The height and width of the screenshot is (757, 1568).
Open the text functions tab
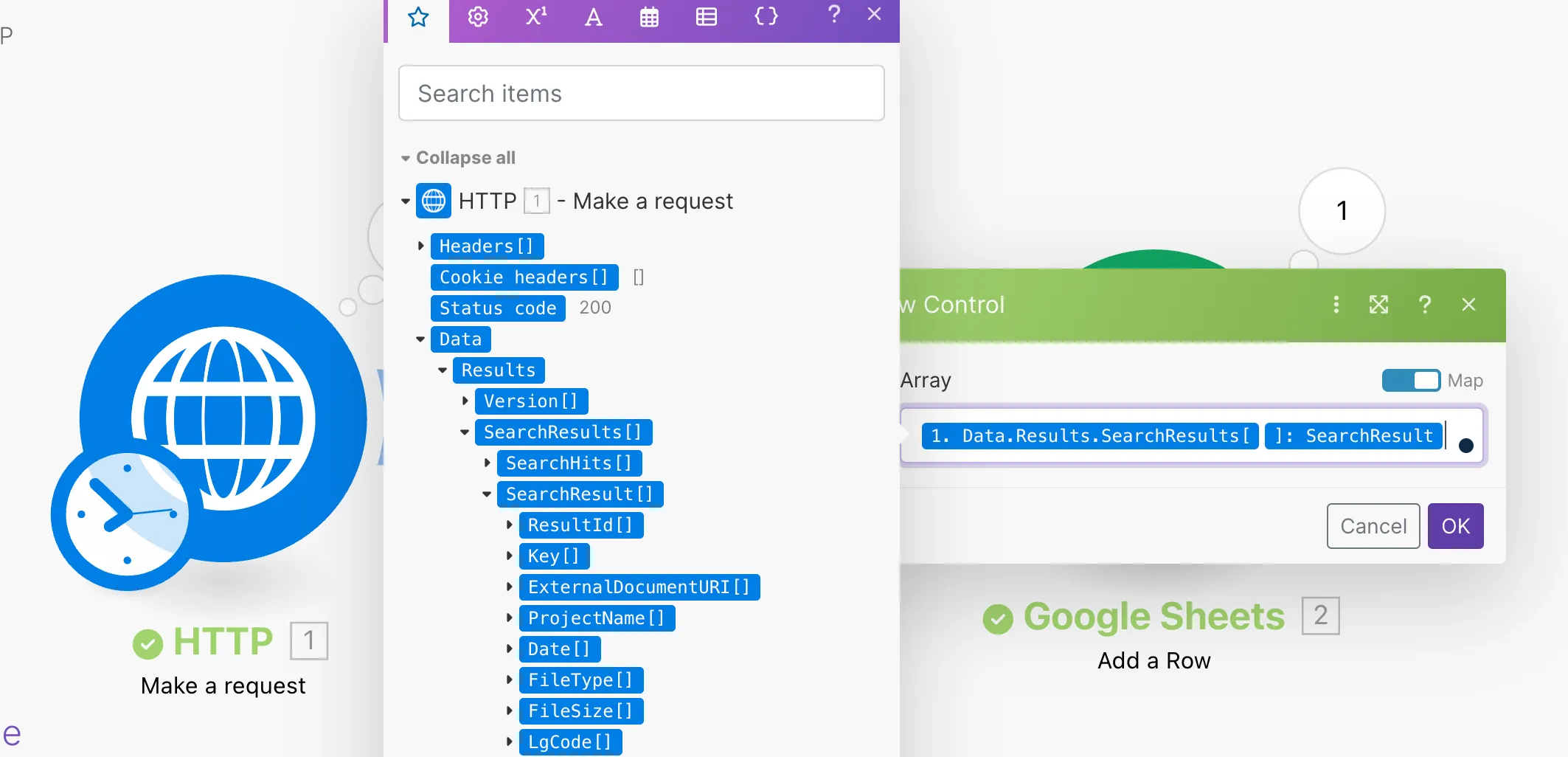tap(593, 17)
